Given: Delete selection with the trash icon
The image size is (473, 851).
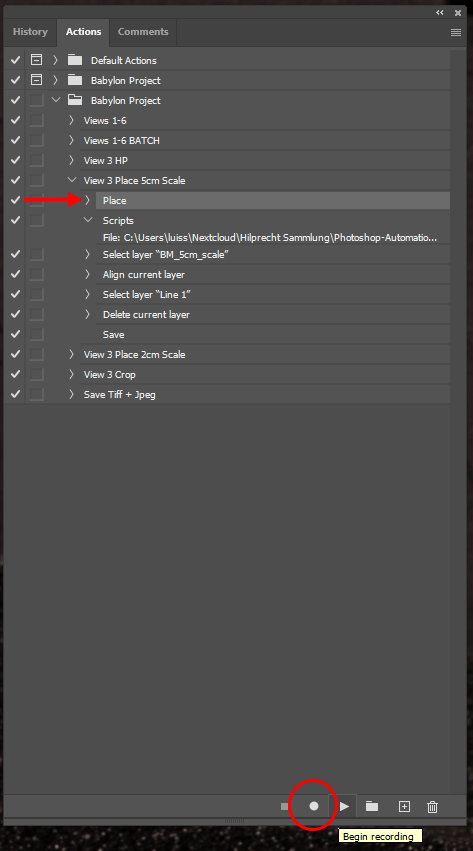Looking at the screenshot, I should click(432, 806).
